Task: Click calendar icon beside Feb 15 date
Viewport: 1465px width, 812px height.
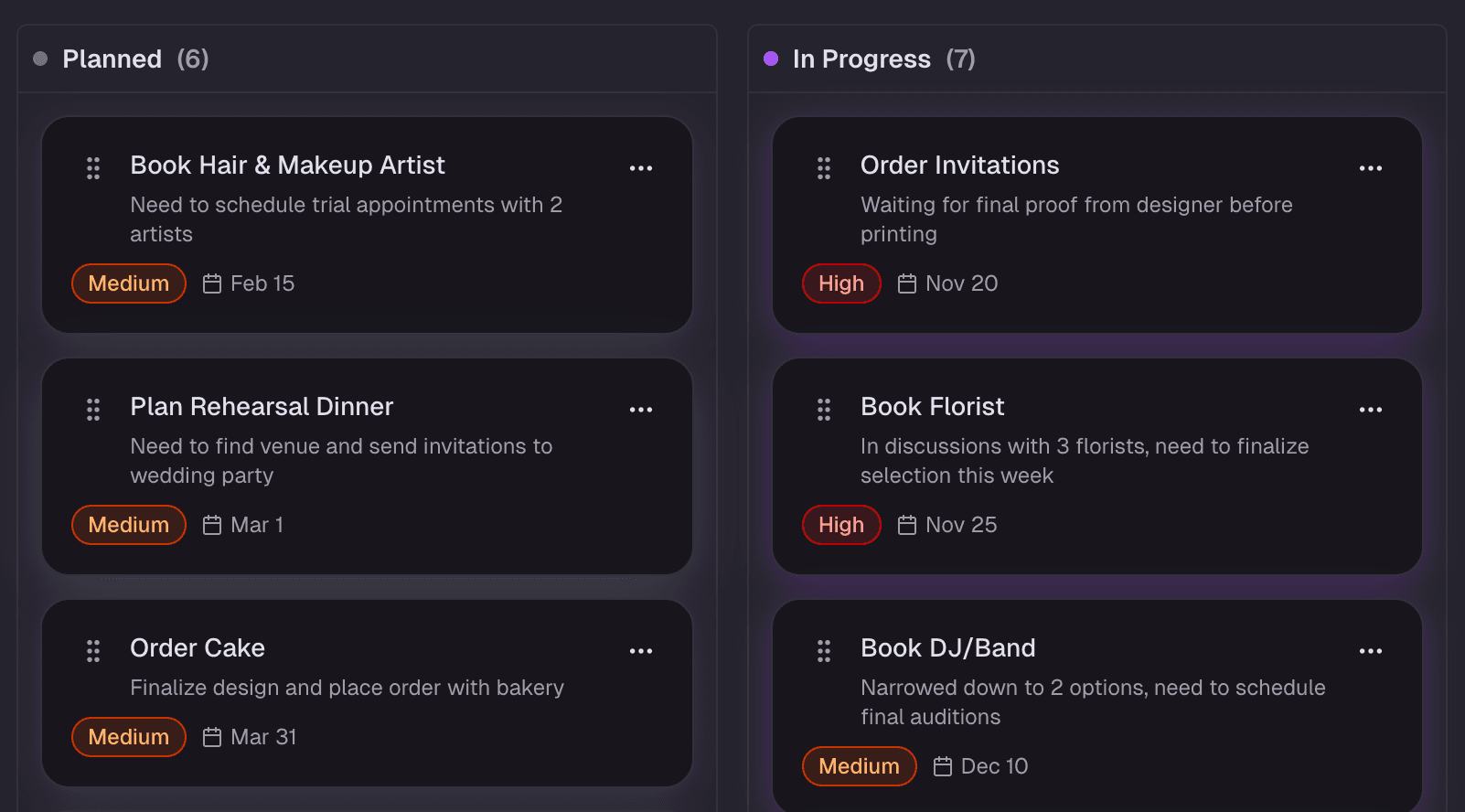Action: point(212,283)
